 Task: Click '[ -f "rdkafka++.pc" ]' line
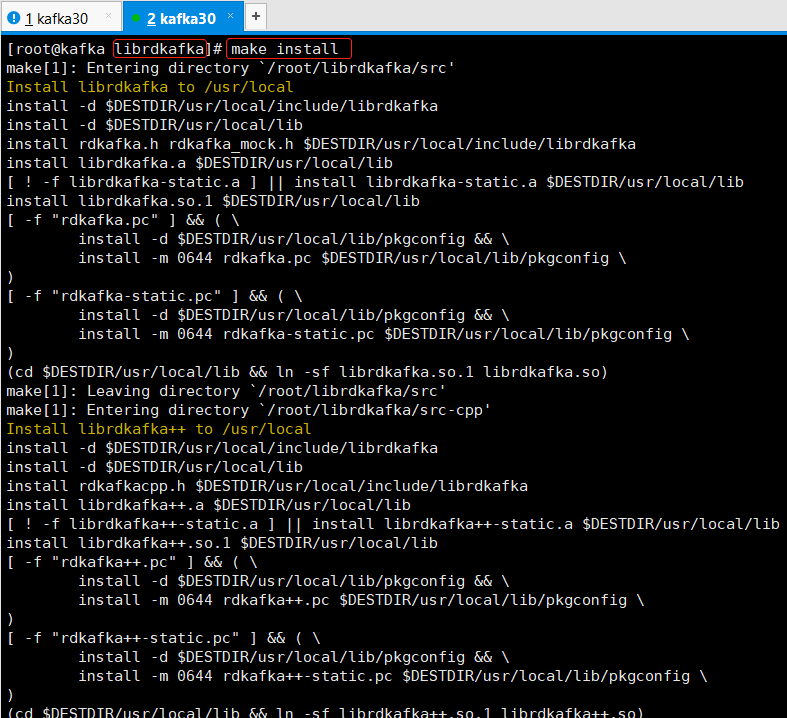point(132,562)
